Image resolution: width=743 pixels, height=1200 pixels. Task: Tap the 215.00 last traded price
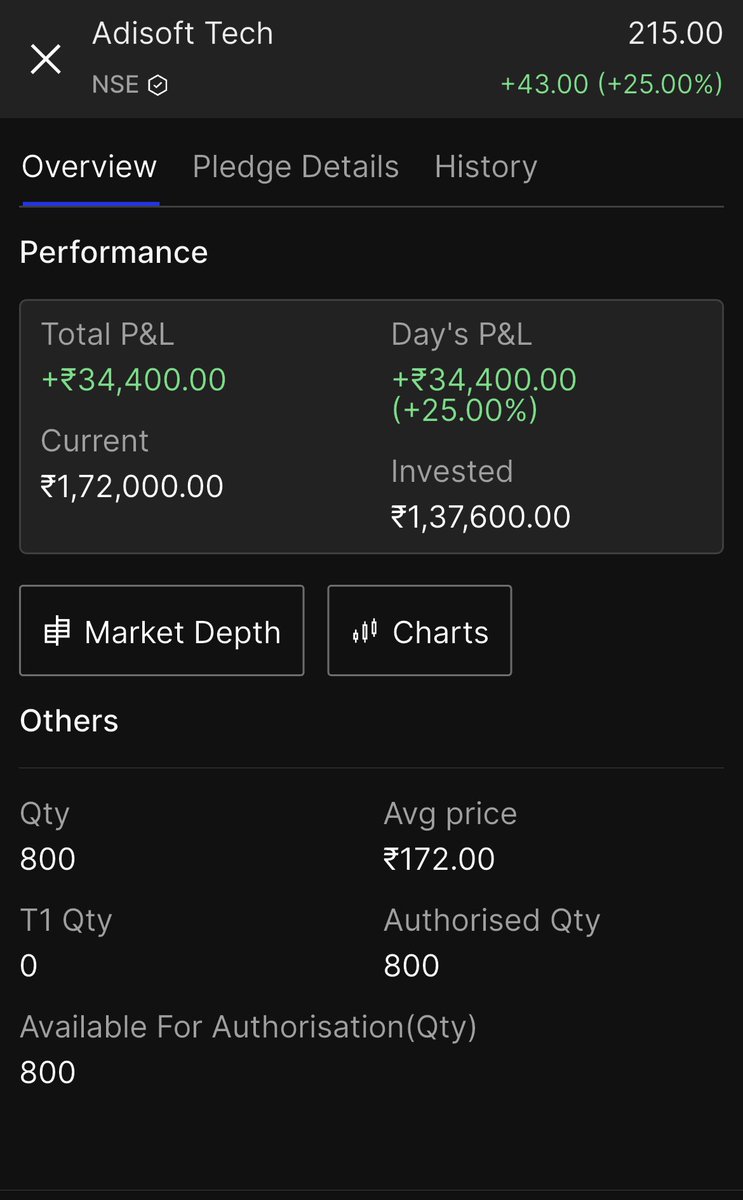[x=675, y=33]
